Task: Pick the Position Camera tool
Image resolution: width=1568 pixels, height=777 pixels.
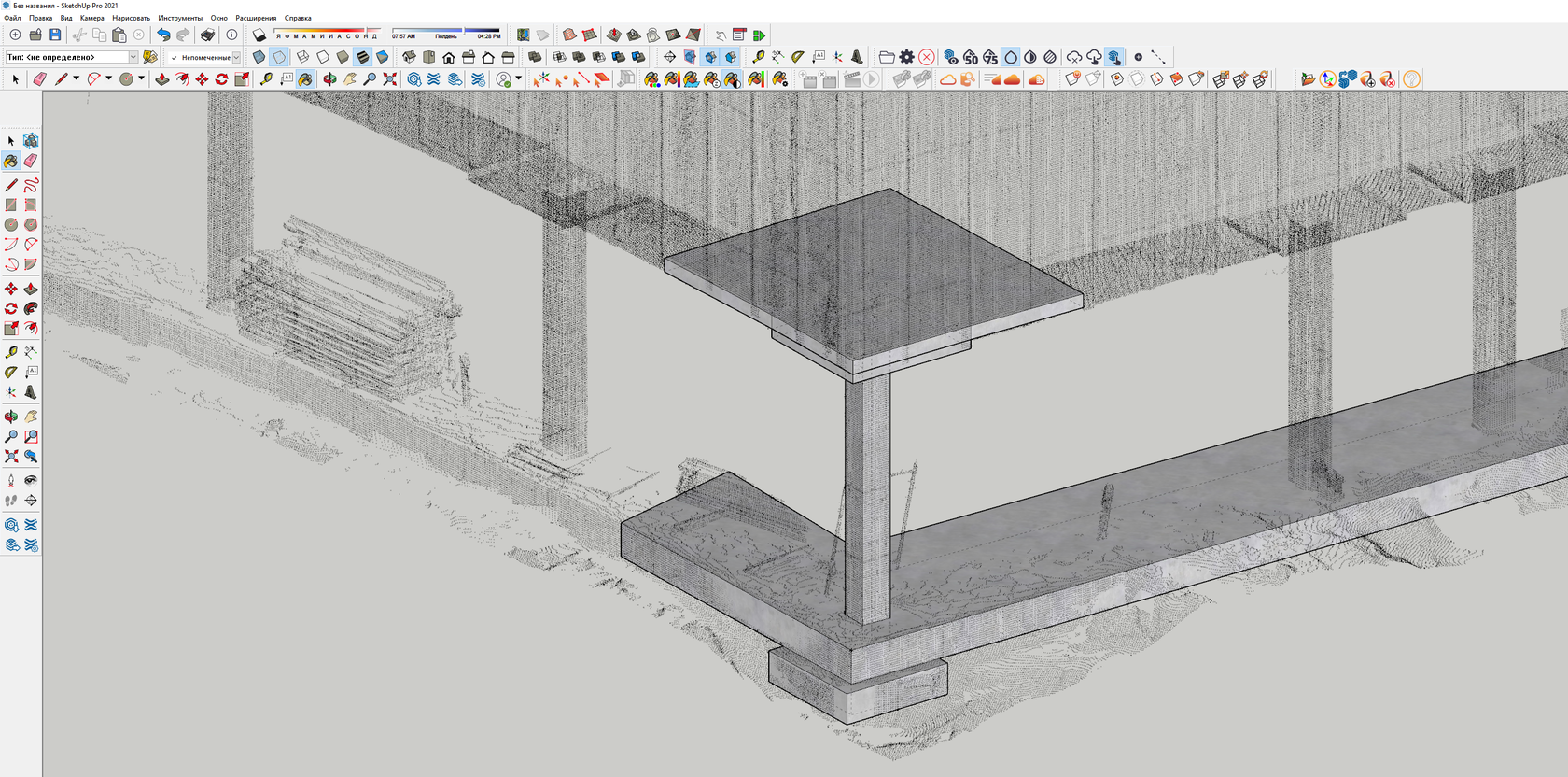Action: [x=11, y=480]
